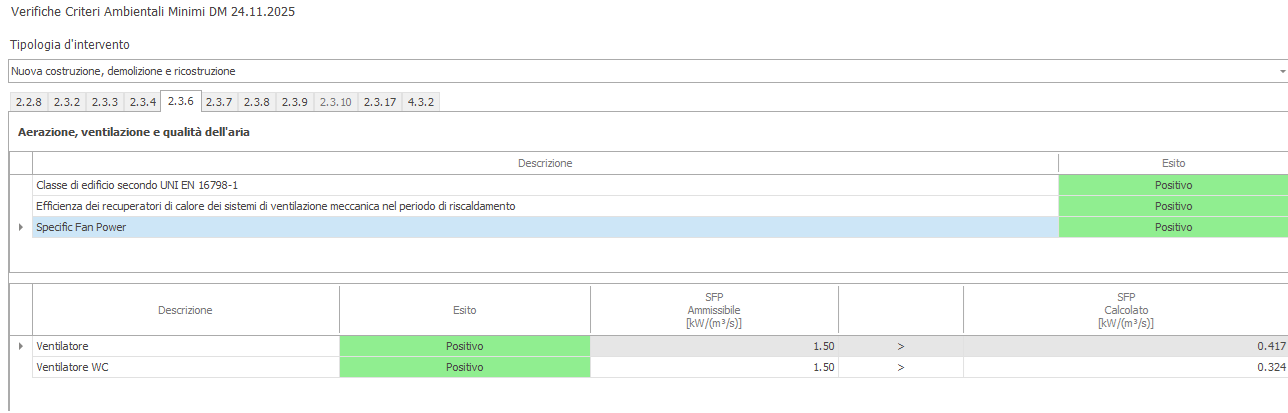
Task: Click the Ventilatore row indicator arrow
Action: 21,346
